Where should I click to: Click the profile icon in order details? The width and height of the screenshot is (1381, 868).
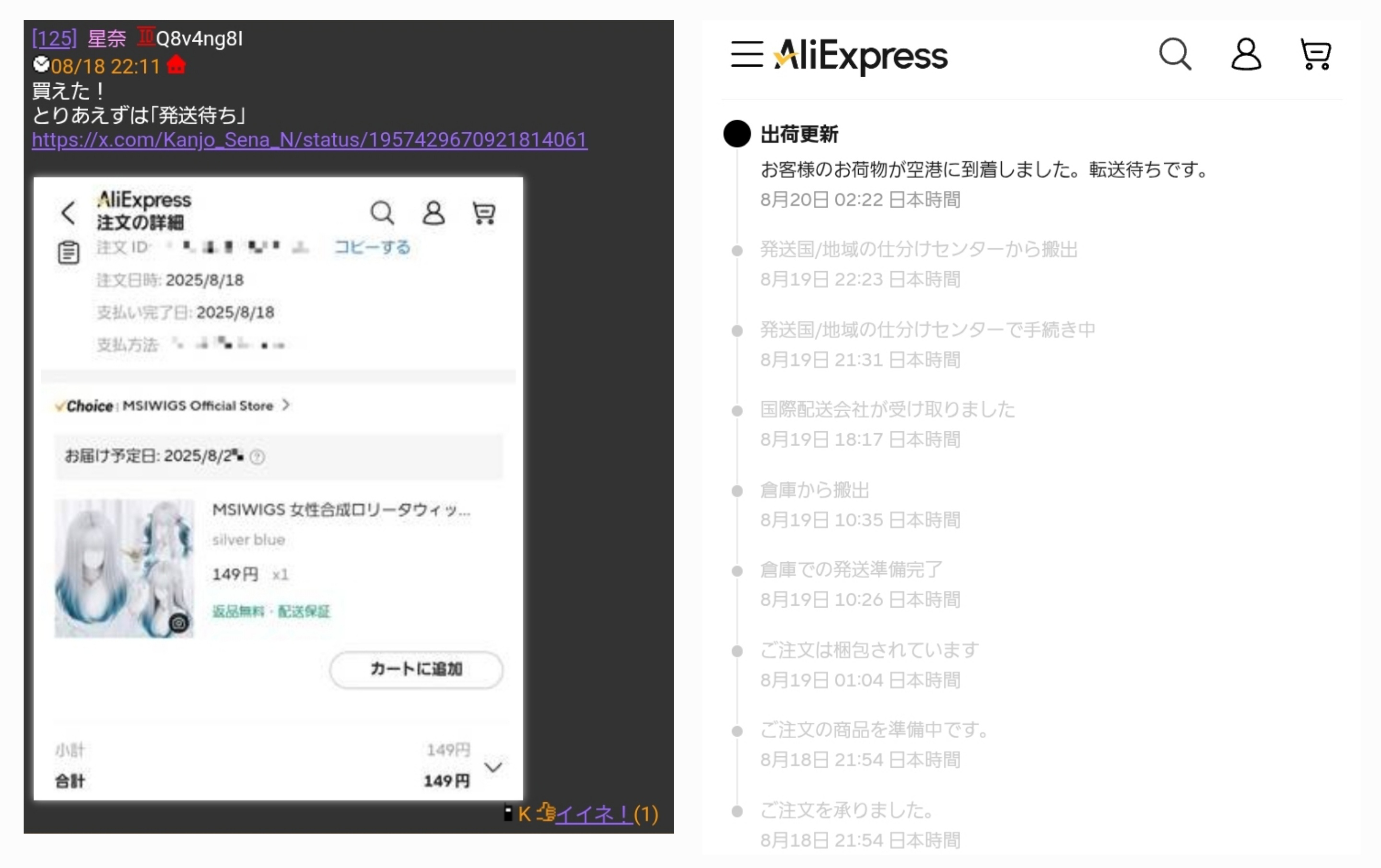pos(433,213)
